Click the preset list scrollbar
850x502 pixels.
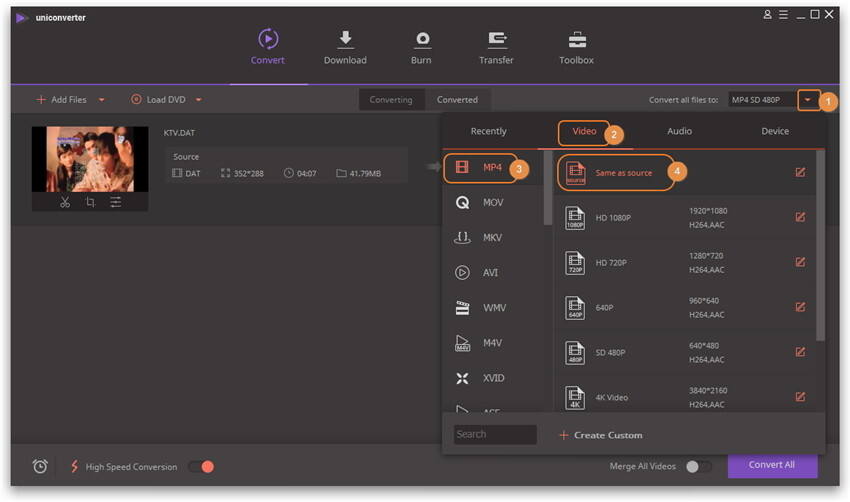[x=820, y=246]
